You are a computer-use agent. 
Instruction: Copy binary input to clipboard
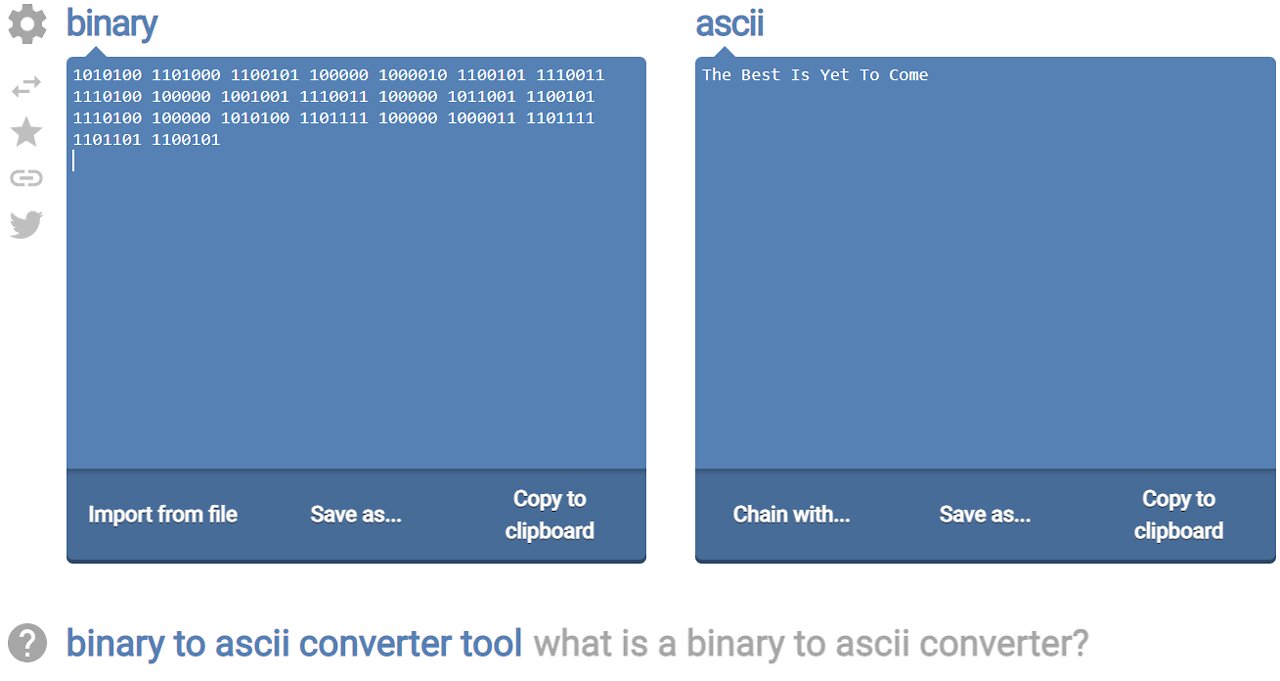tap(549, 514)
